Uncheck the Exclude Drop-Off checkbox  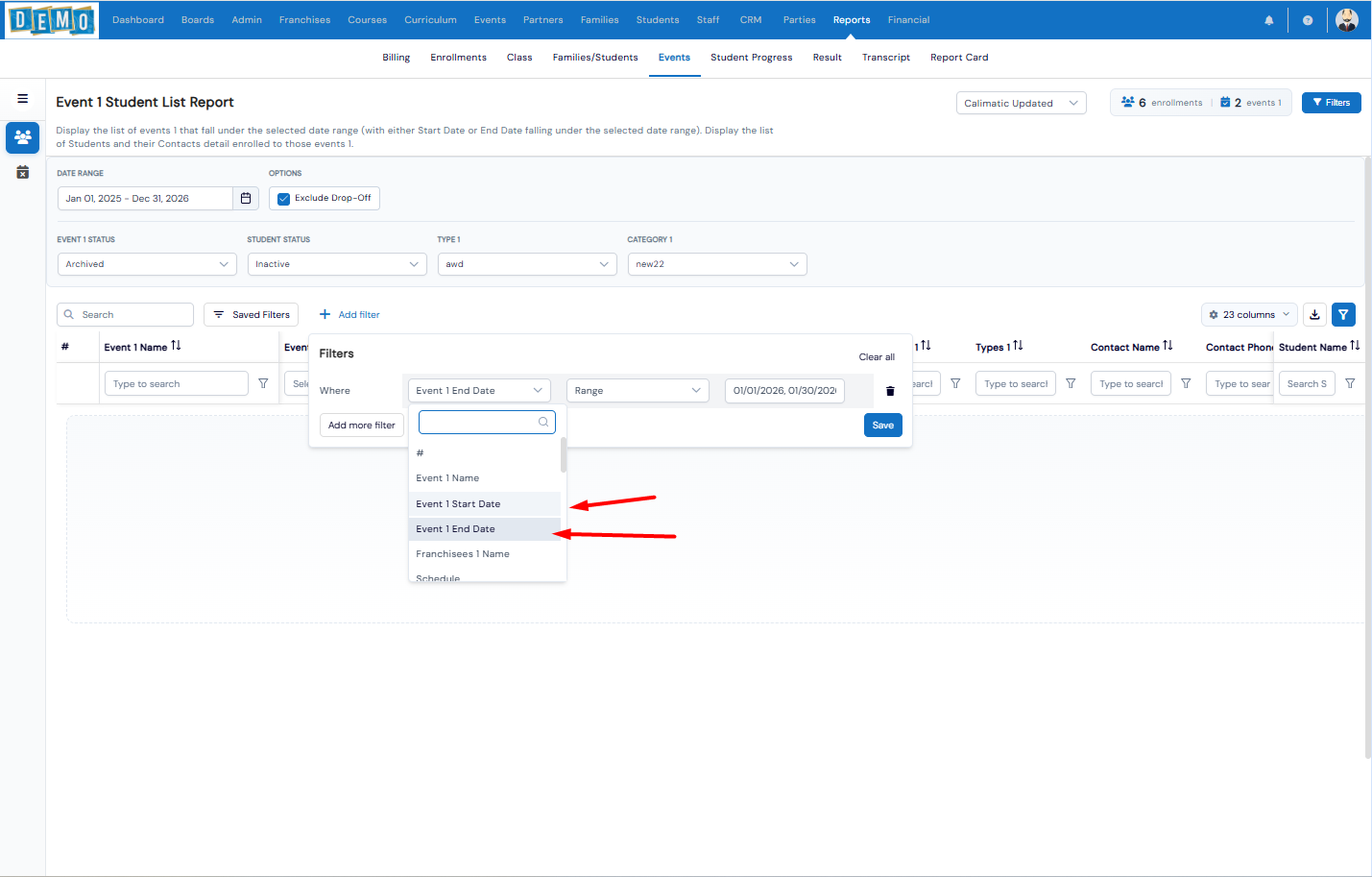click(x=284, y=199)
